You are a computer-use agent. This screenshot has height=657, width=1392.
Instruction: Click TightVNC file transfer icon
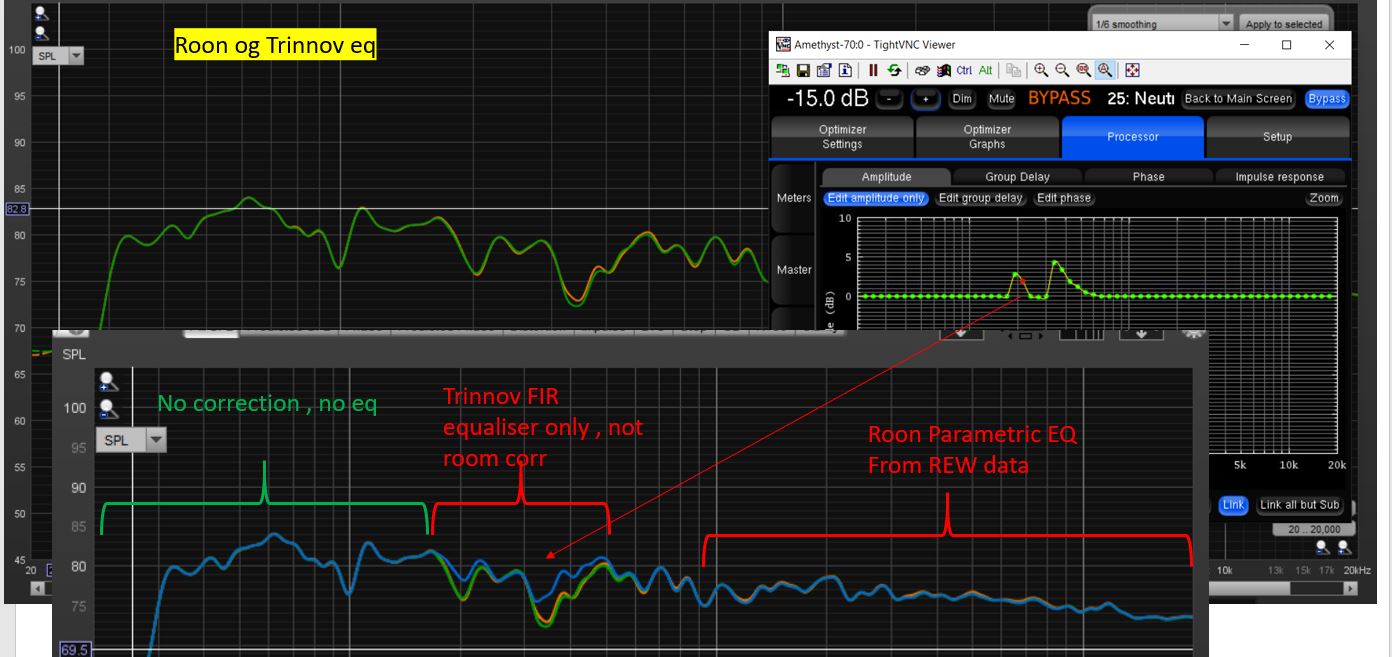[1013, 70]
